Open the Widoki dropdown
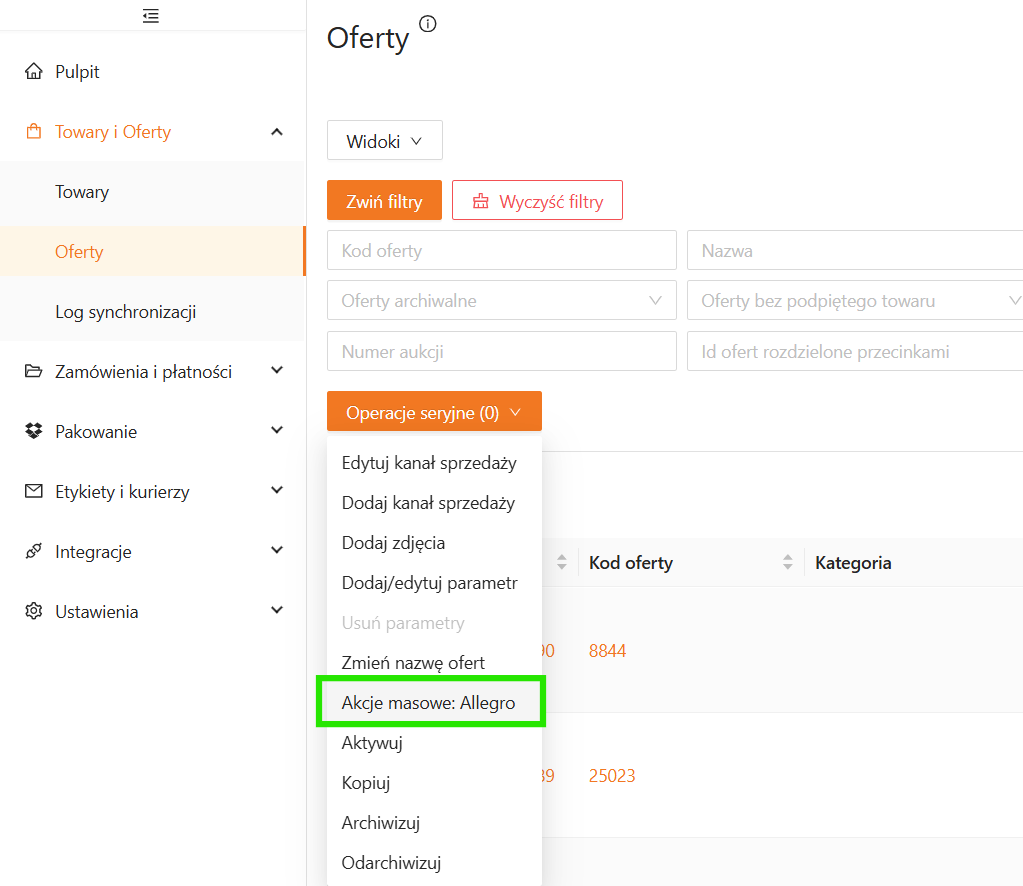The image size is (1023, 886). click(384, 141)
